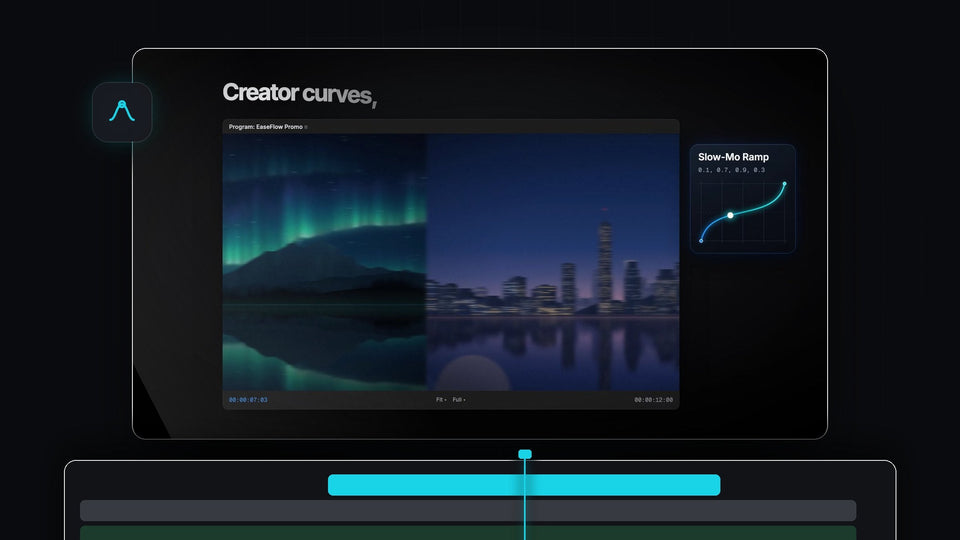Click the EaseFlow curve app icon
The height and width of the screenshot is (540, 960).
point(122,112)
